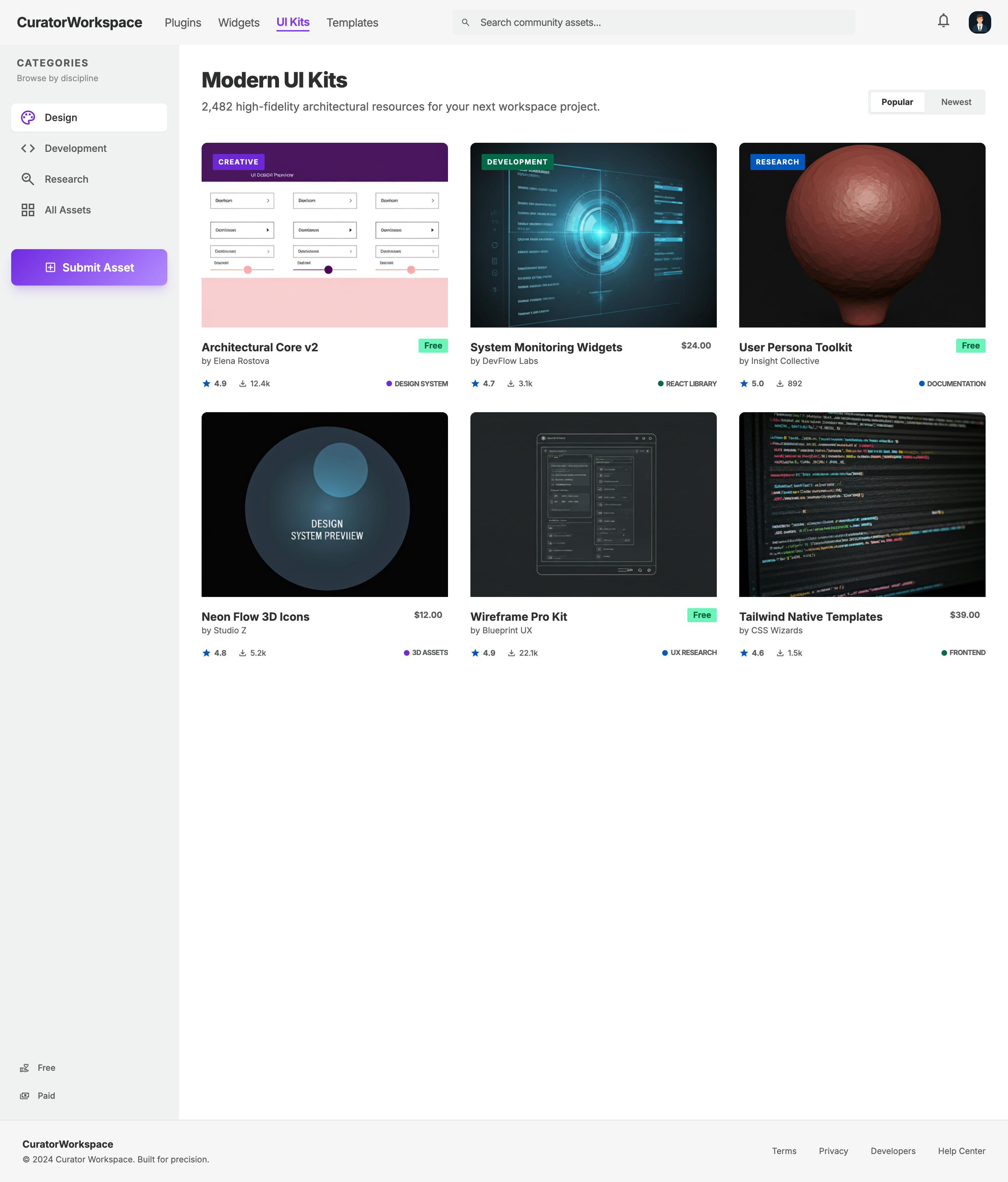Image resolution: width=1008 pixels, height=1182 pixels.
Task: Select the UI Kits tab
Action: pos(293,23)
